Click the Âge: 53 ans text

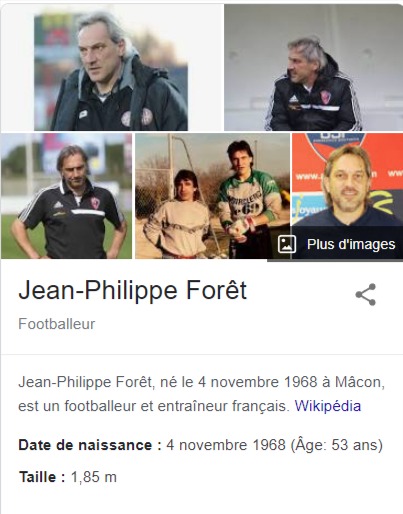pyautogui.click(x=337, y=445)
